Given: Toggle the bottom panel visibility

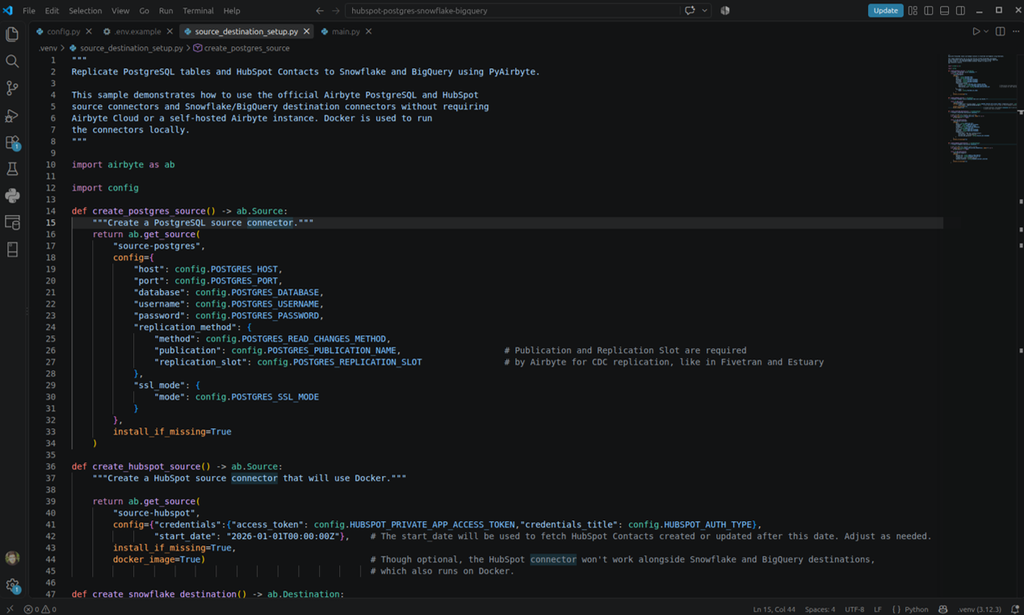Looking at the screenshot, I should coord(944,10).
